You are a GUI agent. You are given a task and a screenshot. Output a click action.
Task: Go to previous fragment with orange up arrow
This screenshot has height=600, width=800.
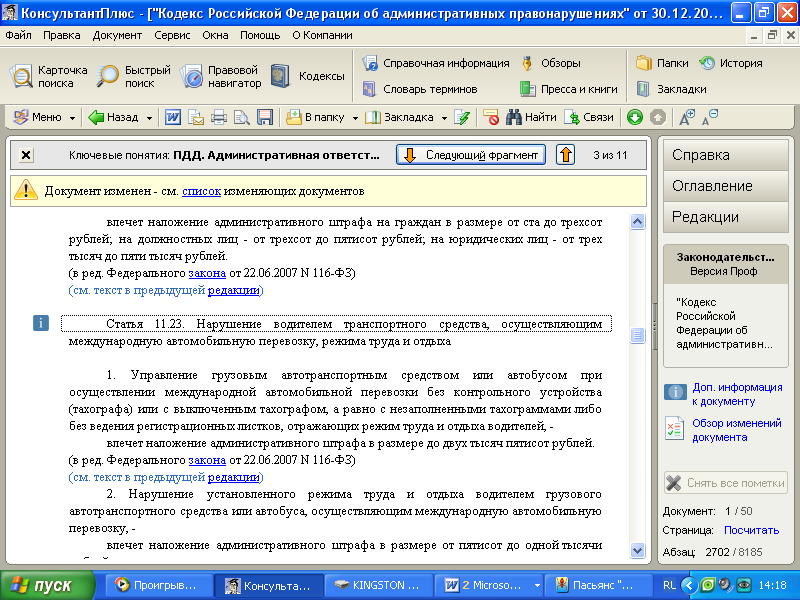(565, 155)
